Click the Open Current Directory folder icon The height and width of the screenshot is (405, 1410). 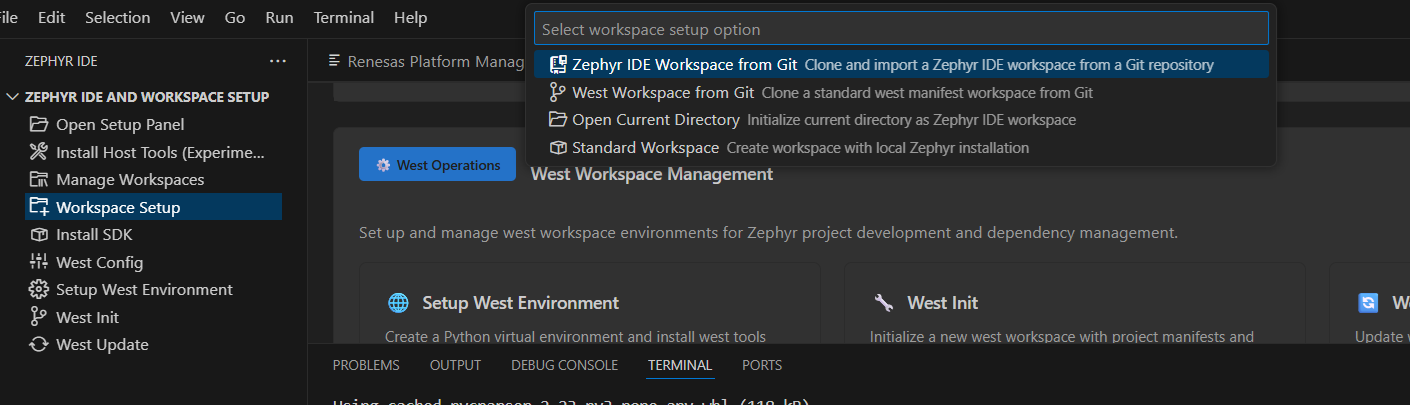pyautogui.click(x=558, y=120)
